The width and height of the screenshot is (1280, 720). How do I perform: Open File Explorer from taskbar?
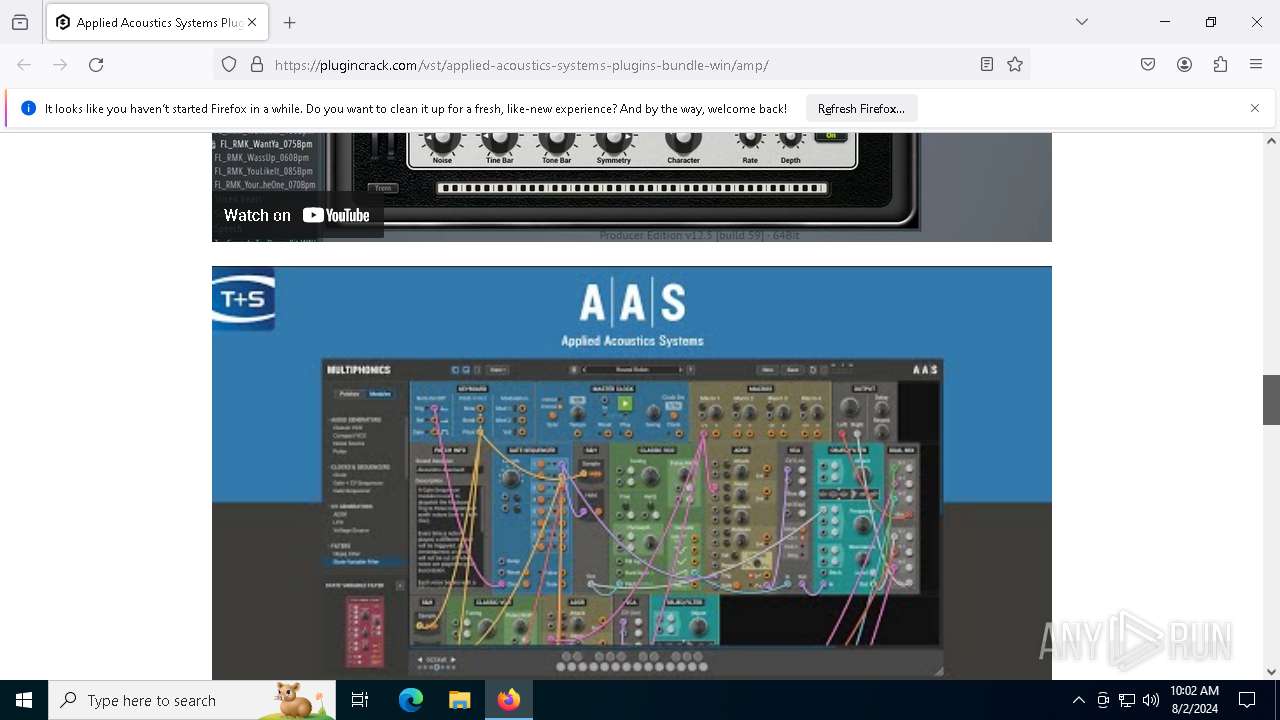pyautogui.click(x=459, y=700)
